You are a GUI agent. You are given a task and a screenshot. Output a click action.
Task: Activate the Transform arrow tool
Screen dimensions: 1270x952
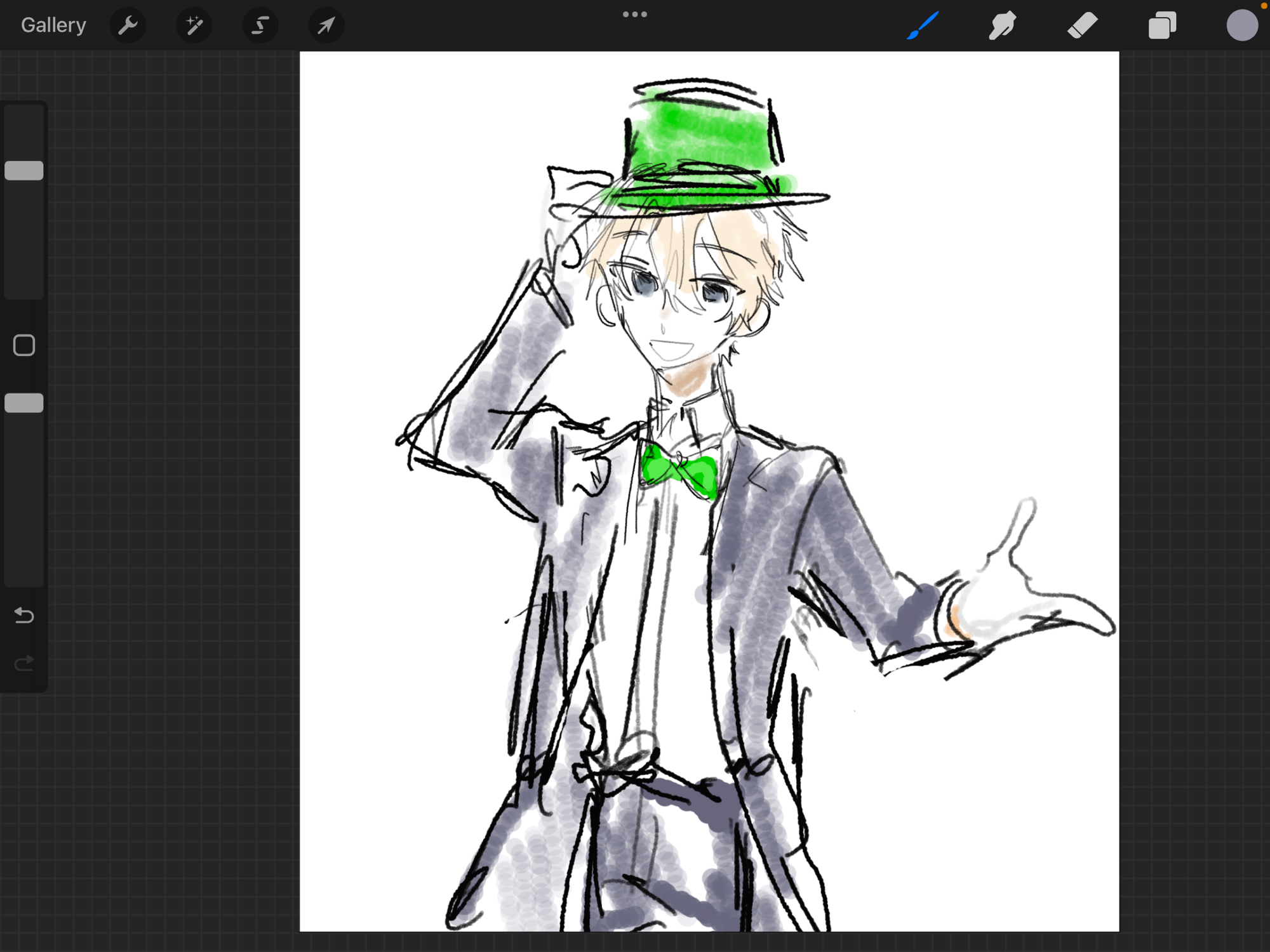[326, 25]
